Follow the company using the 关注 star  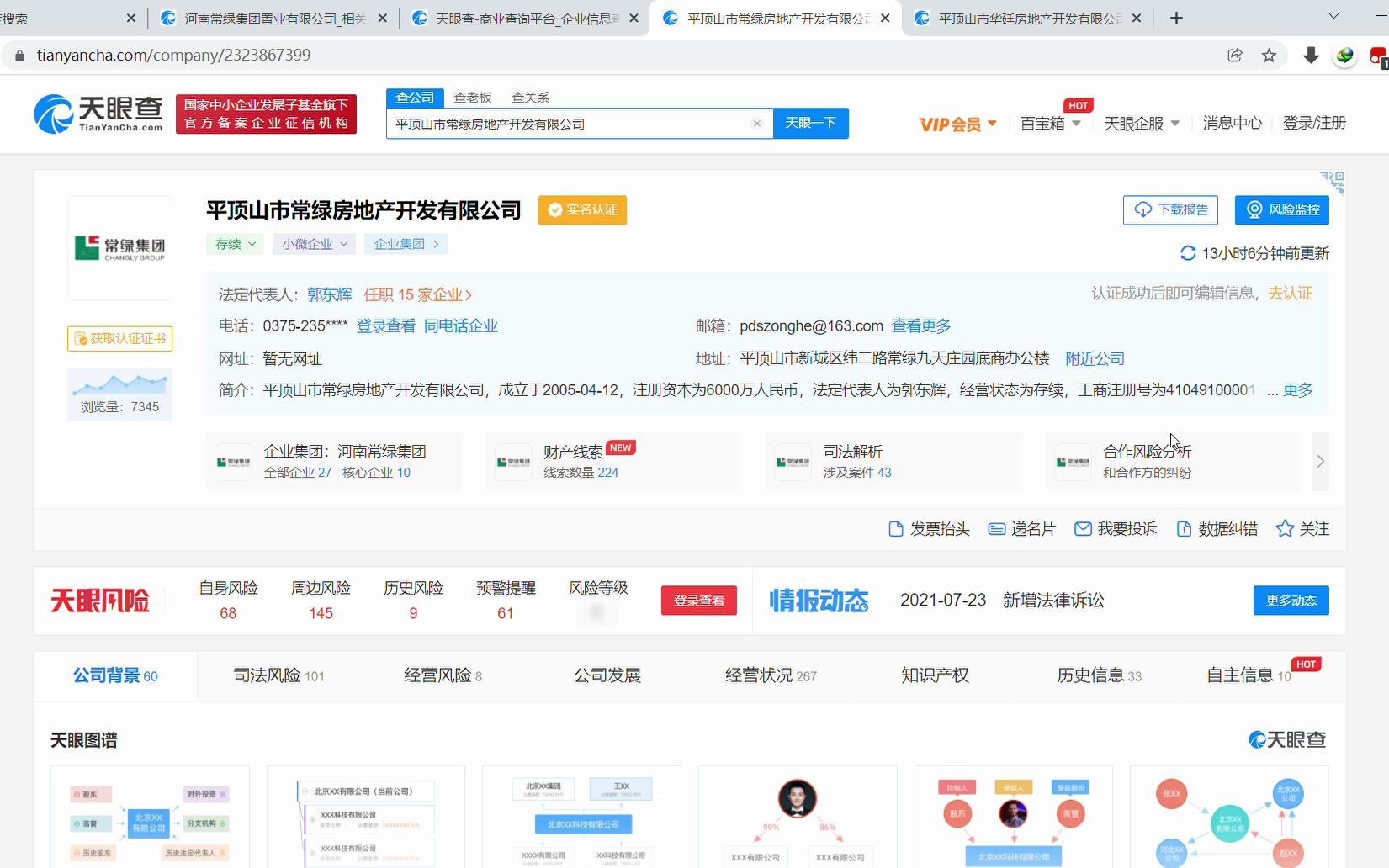point(1285,529)
